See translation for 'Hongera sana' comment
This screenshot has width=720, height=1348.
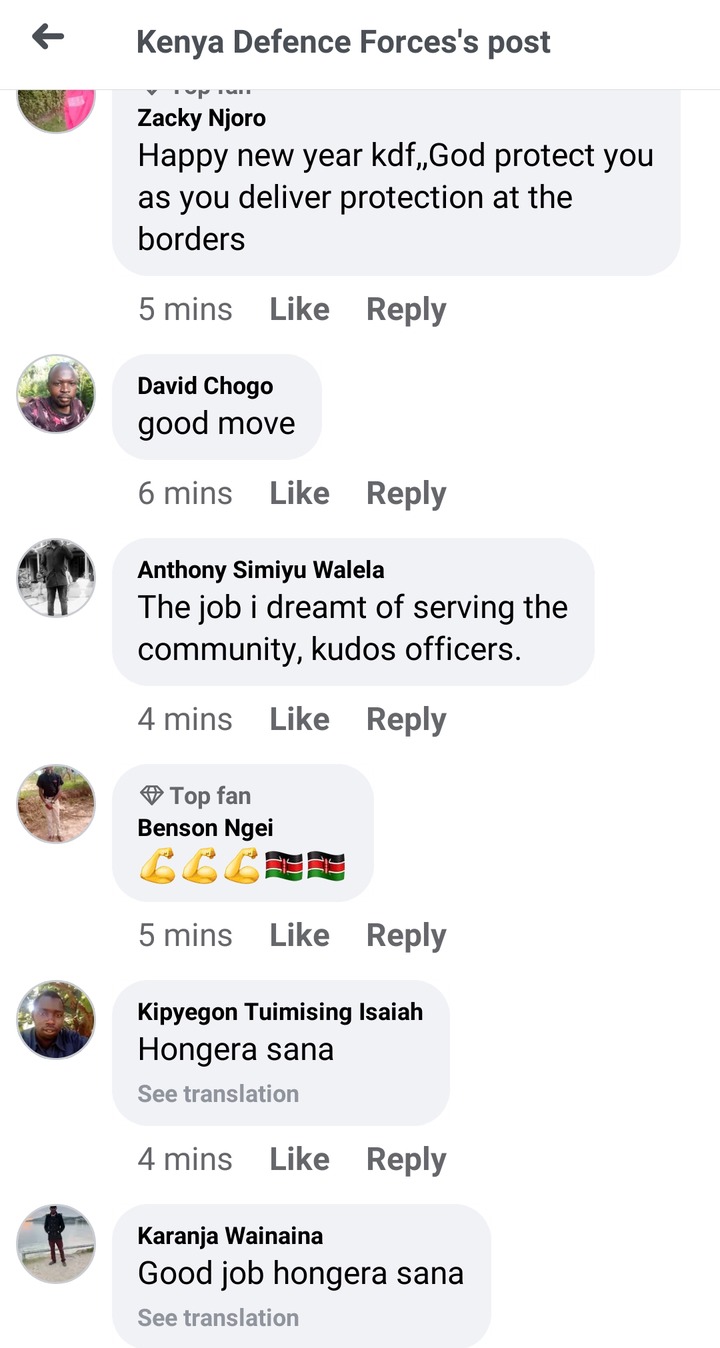tap(218, 1094)
